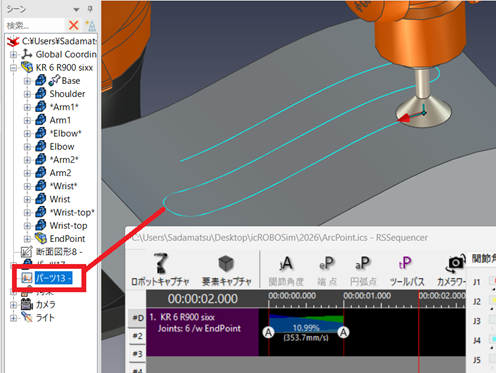496x373 pixels.
Task: Click the 円弧点 aP tool
Action: (363, 271)
